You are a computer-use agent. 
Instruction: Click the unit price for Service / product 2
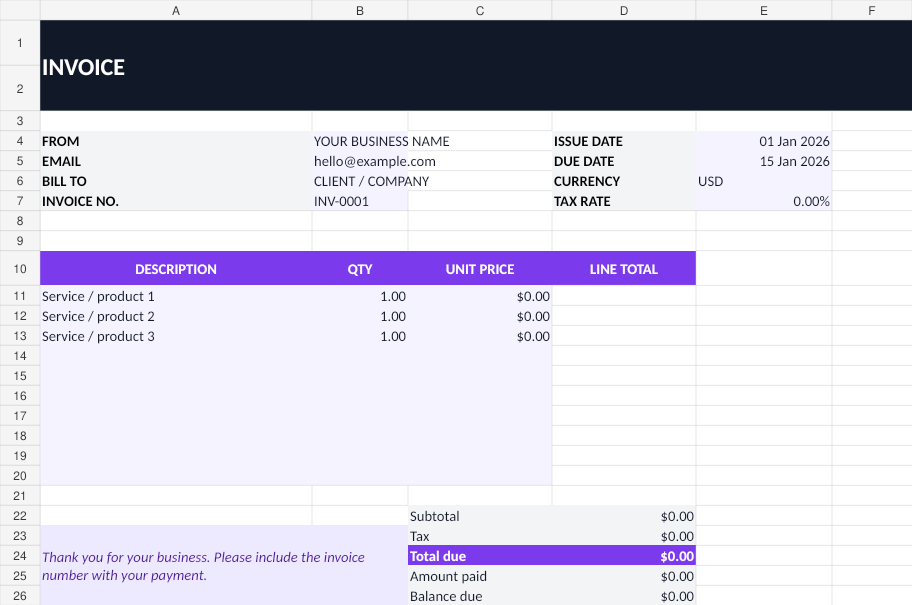pyautogui.click(x=480, y=316)
